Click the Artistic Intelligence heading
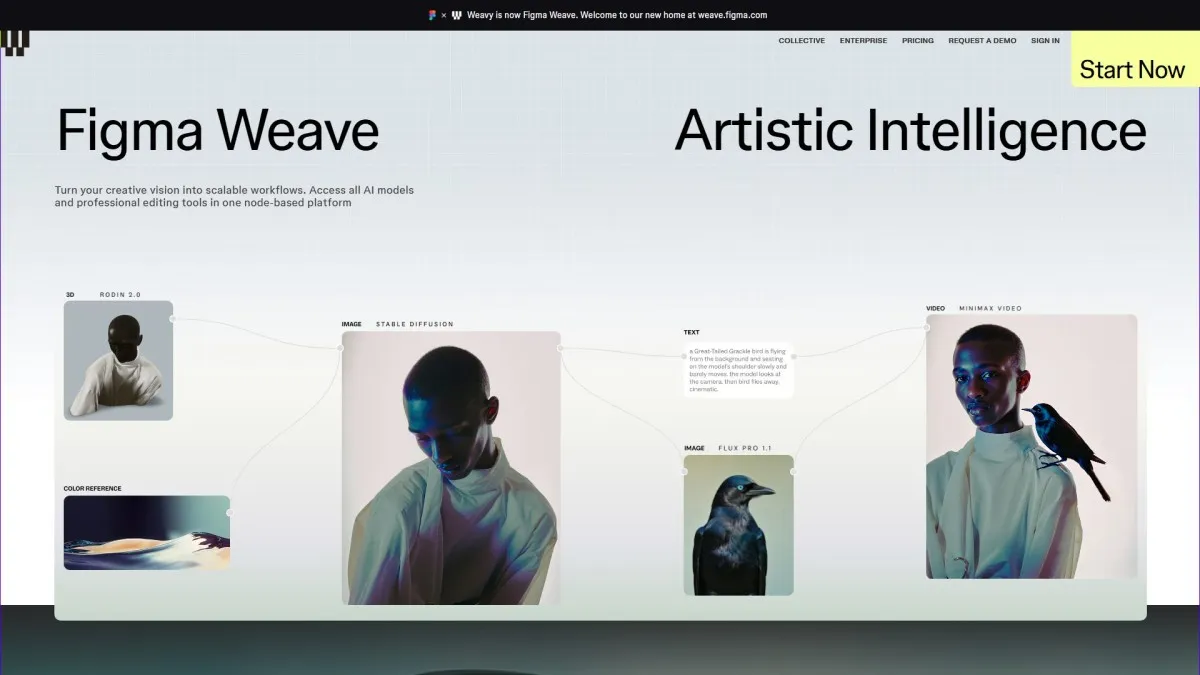This screenshot has width=1200, height=675. pyautogui.click(x=910, y=131)
